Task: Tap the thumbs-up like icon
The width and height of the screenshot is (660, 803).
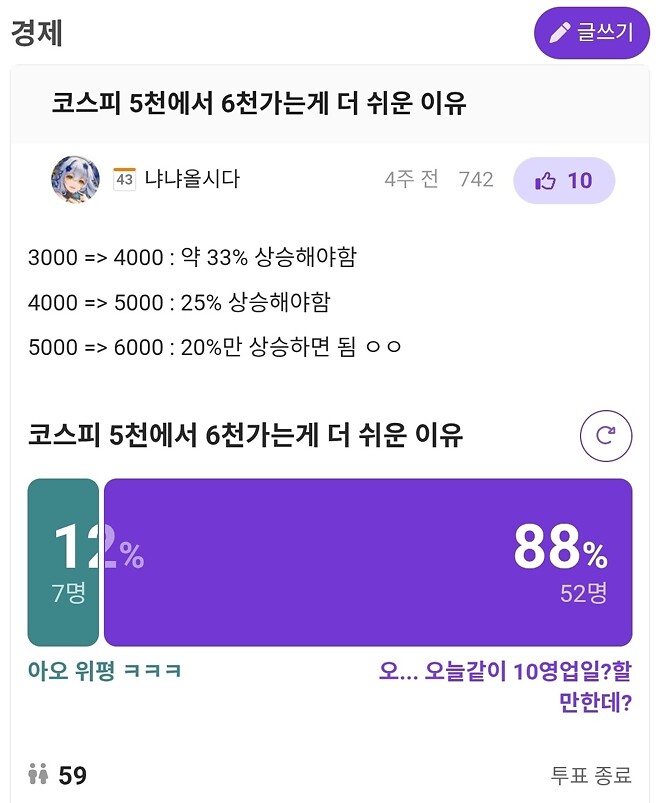Action: (x=545, y=180)
